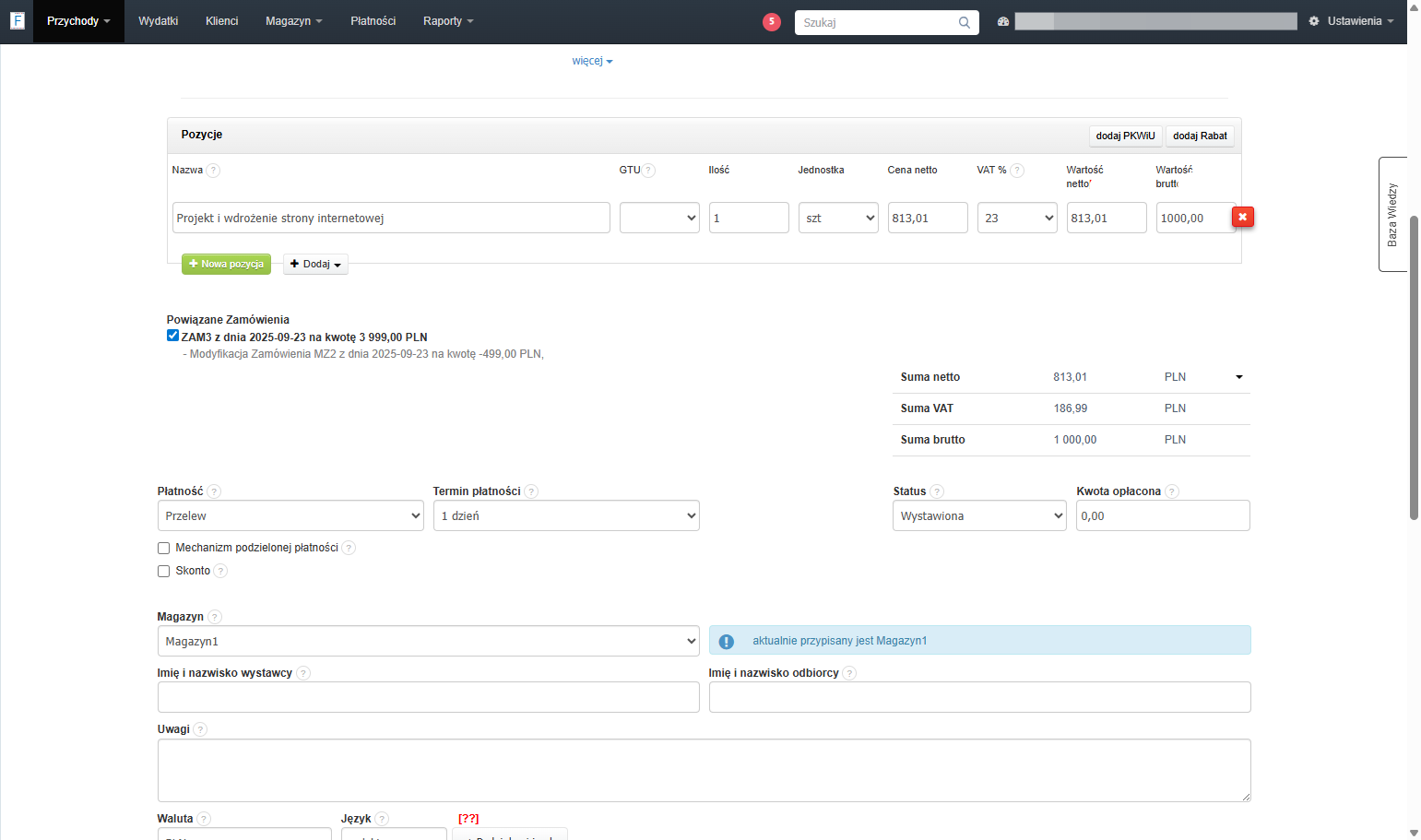Enable Mechanizm podzielonej płatności checkbox

pos(163,548)
